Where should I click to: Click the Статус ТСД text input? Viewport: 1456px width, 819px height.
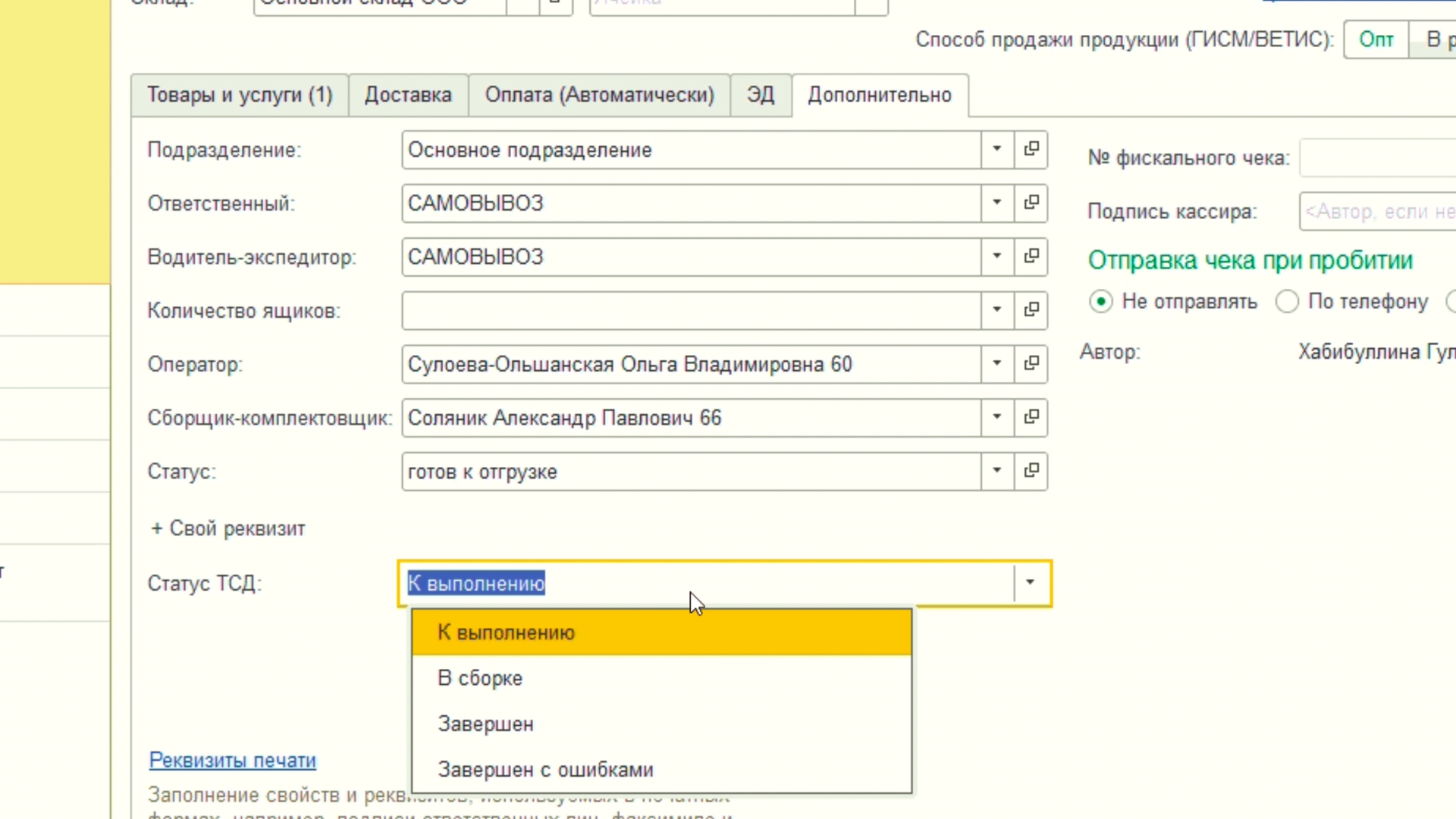[707, 583]
